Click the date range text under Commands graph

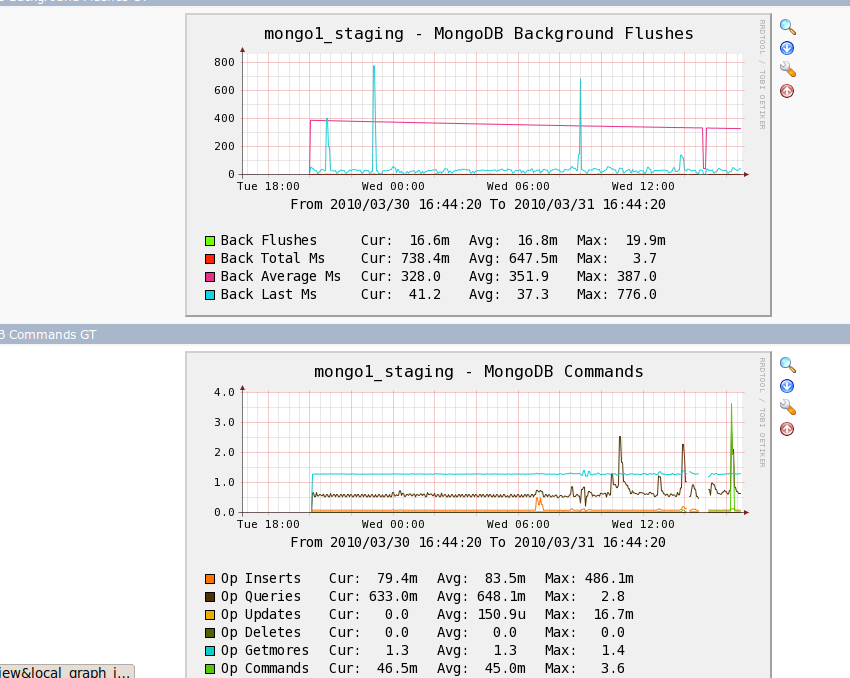pos(478,543)
